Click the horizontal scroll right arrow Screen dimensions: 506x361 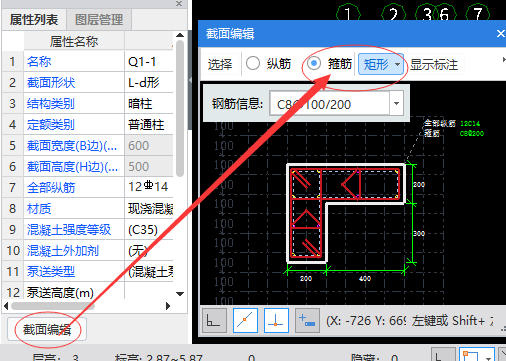click(x=168, y=306)
